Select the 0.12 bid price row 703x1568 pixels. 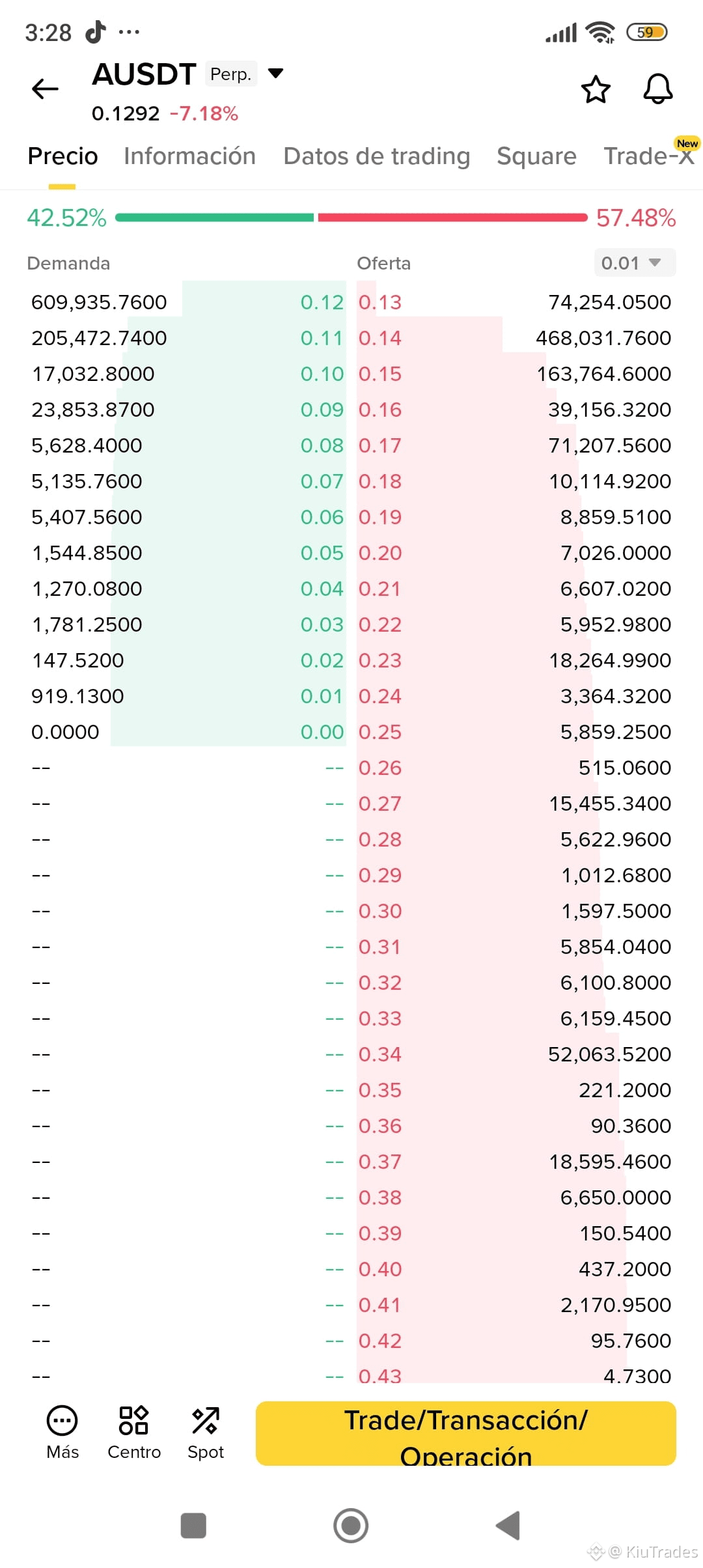pos(187,302)
